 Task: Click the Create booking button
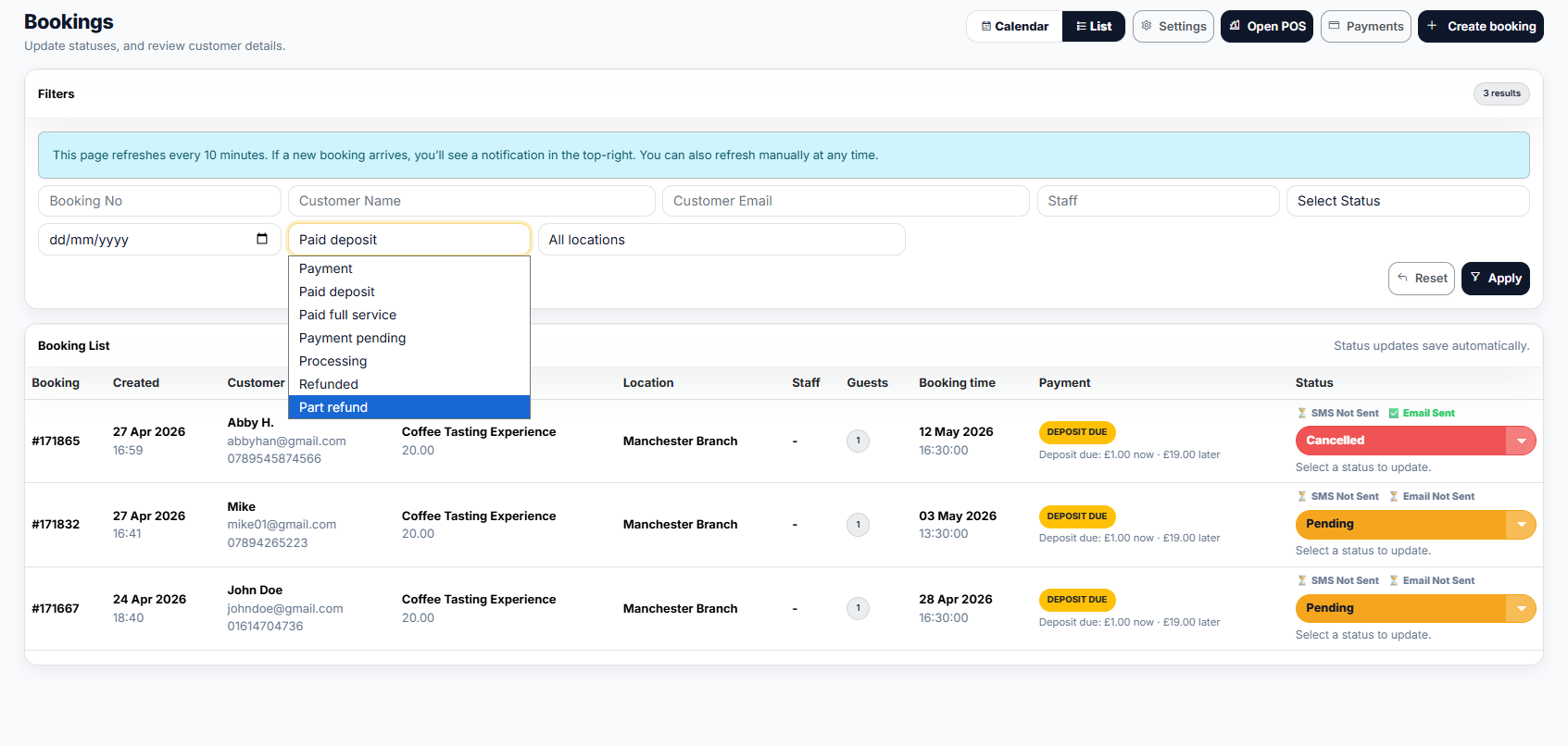pyautogui.click(x=1480, y=27)
